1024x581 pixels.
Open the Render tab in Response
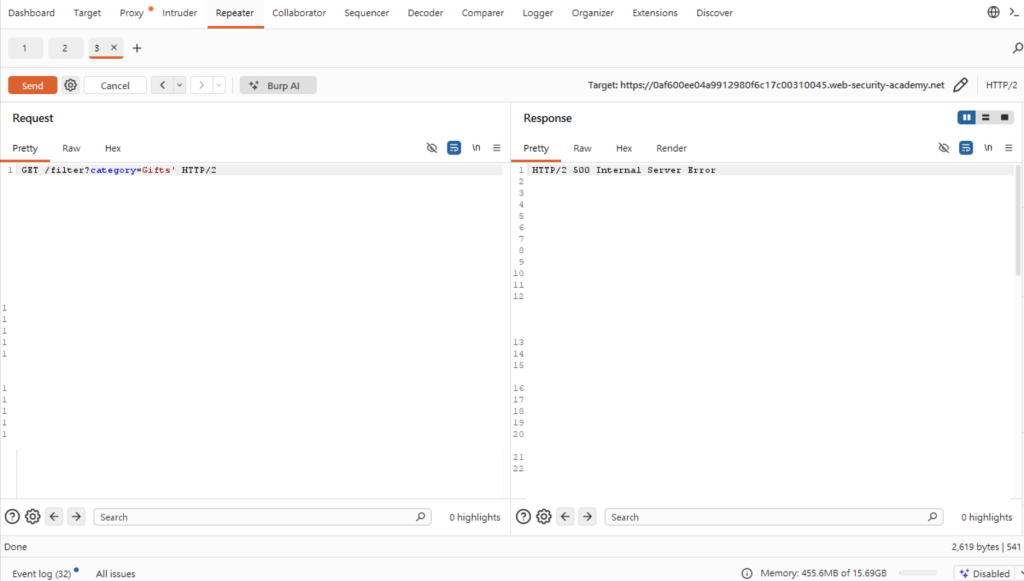[671, 148]
